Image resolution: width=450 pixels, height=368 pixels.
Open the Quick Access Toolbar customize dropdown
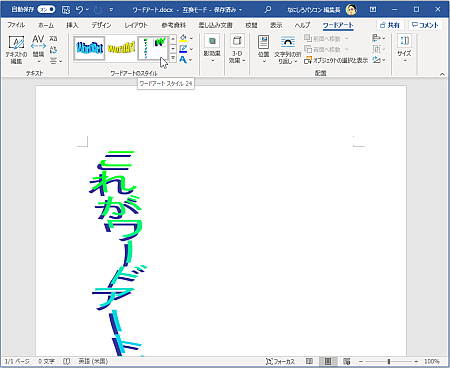(111, 10)
